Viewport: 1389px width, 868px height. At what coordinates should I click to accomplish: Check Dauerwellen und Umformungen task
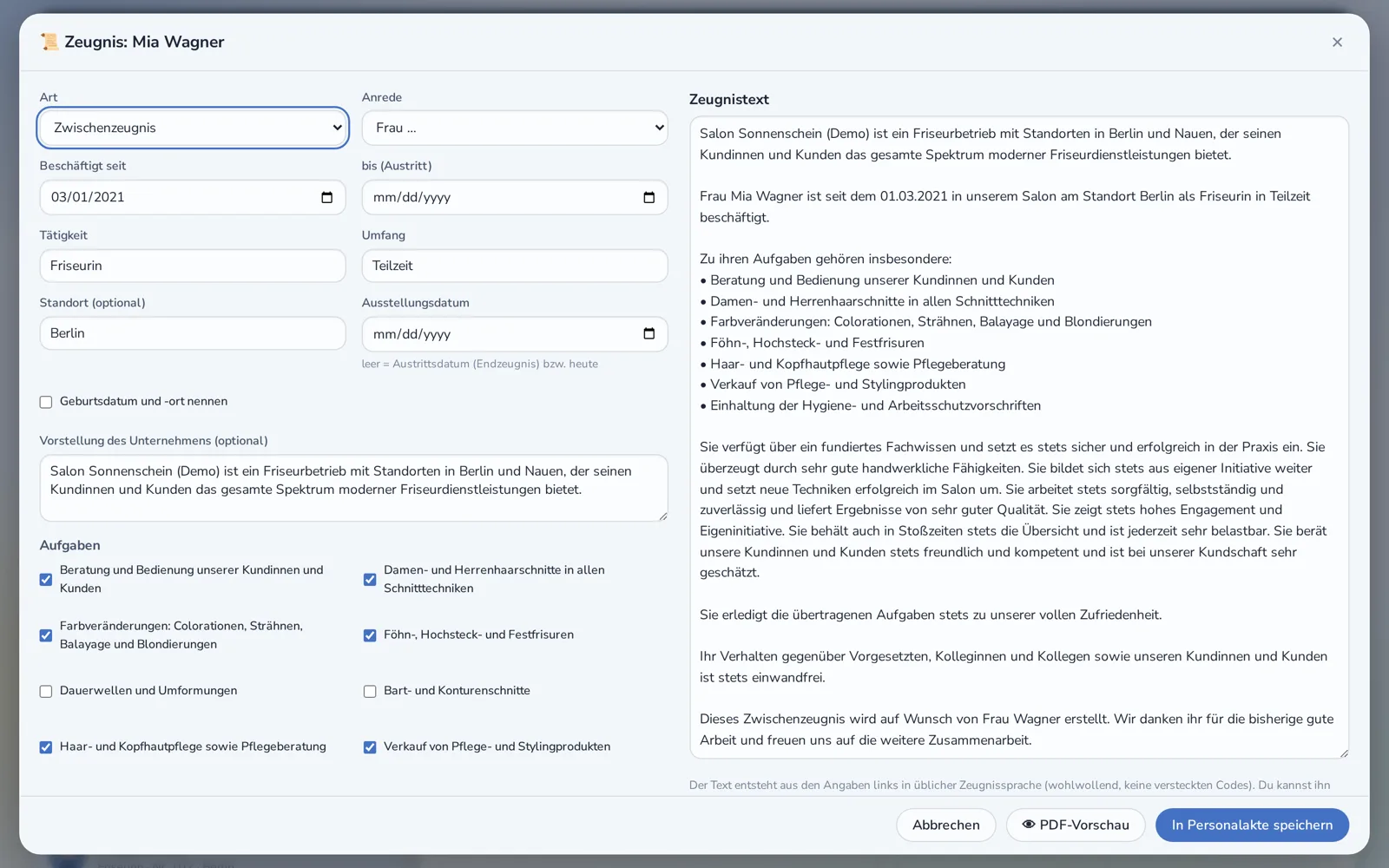(46, 691)
